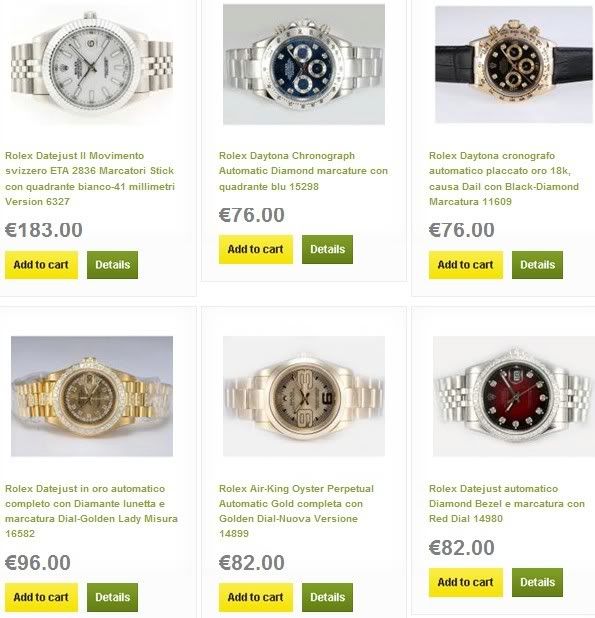Open the red dial Datejust watch photo
The height and width of the screenshot is (618, 595).
(x=513, y=396)
